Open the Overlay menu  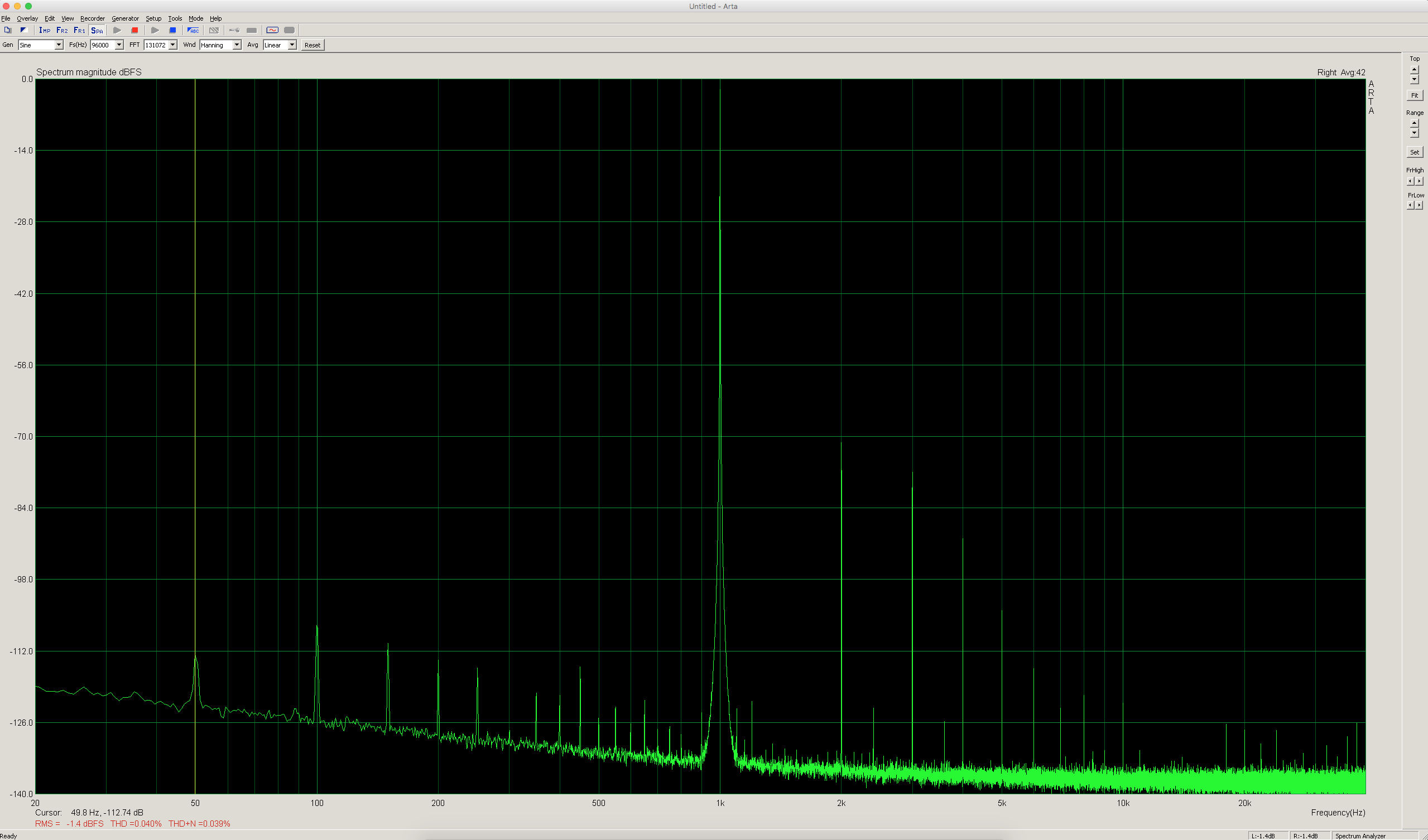click(27, 19)
